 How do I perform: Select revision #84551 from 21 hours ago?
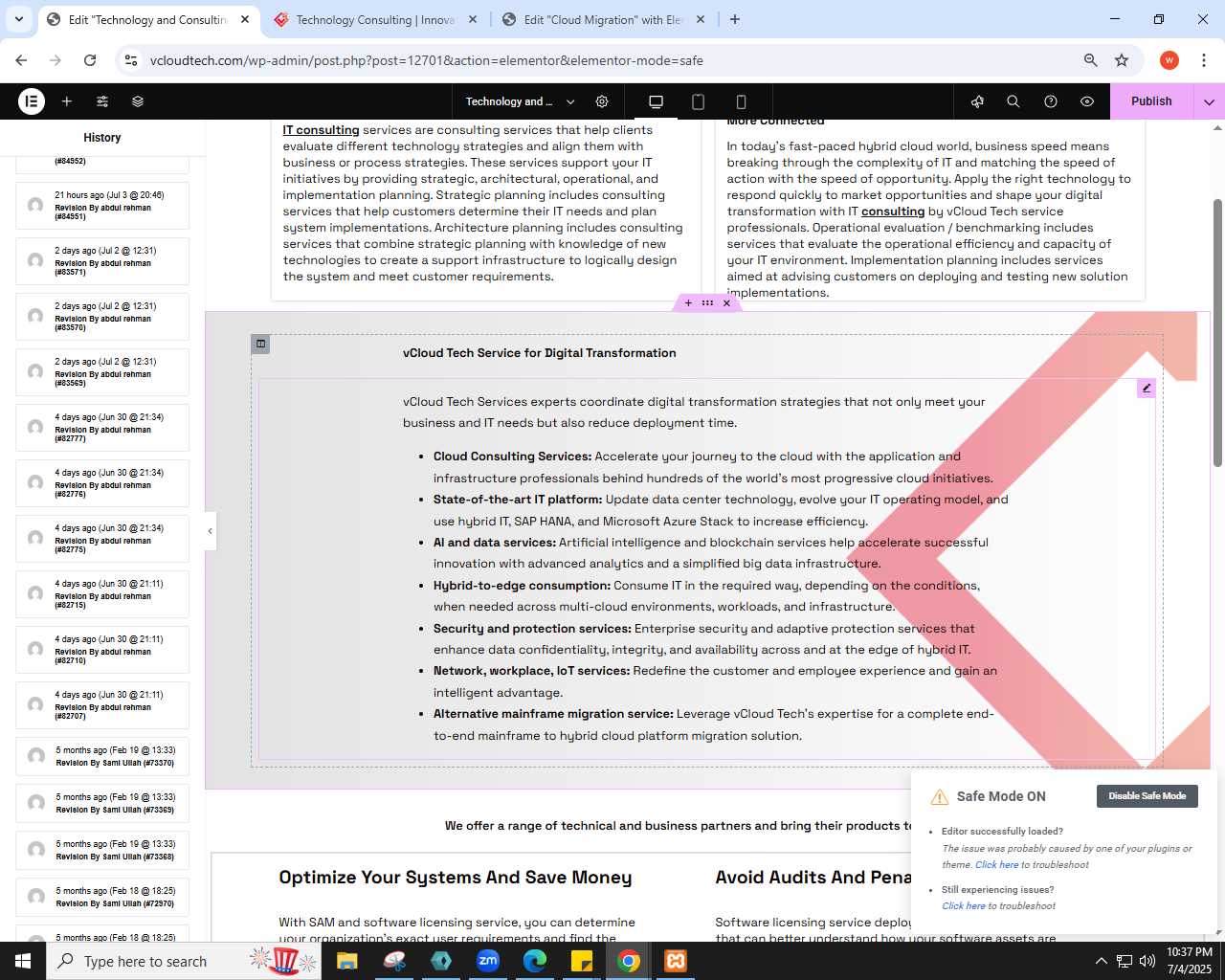click(x=102, y=206)
